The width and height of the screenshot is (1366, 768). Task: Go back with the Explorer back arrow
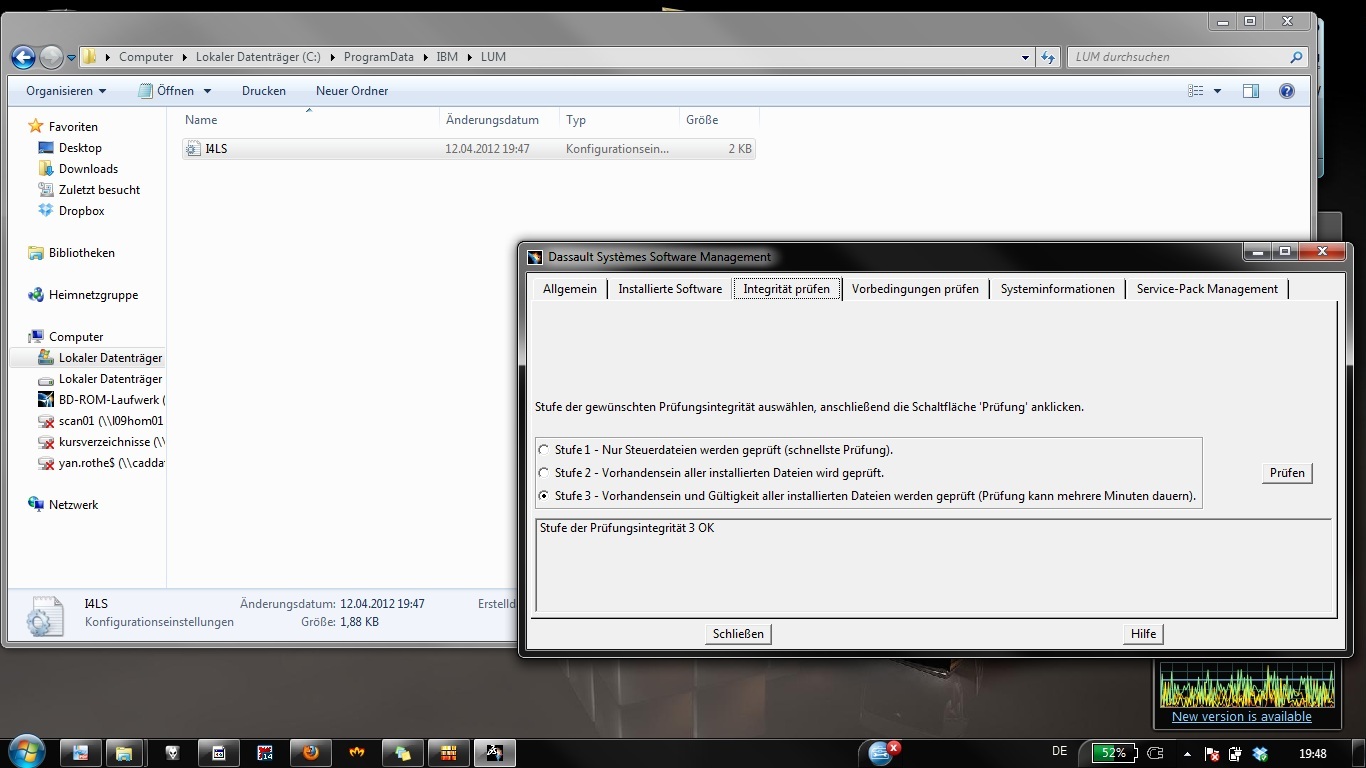pyautogui.click(x=23, y=57)
